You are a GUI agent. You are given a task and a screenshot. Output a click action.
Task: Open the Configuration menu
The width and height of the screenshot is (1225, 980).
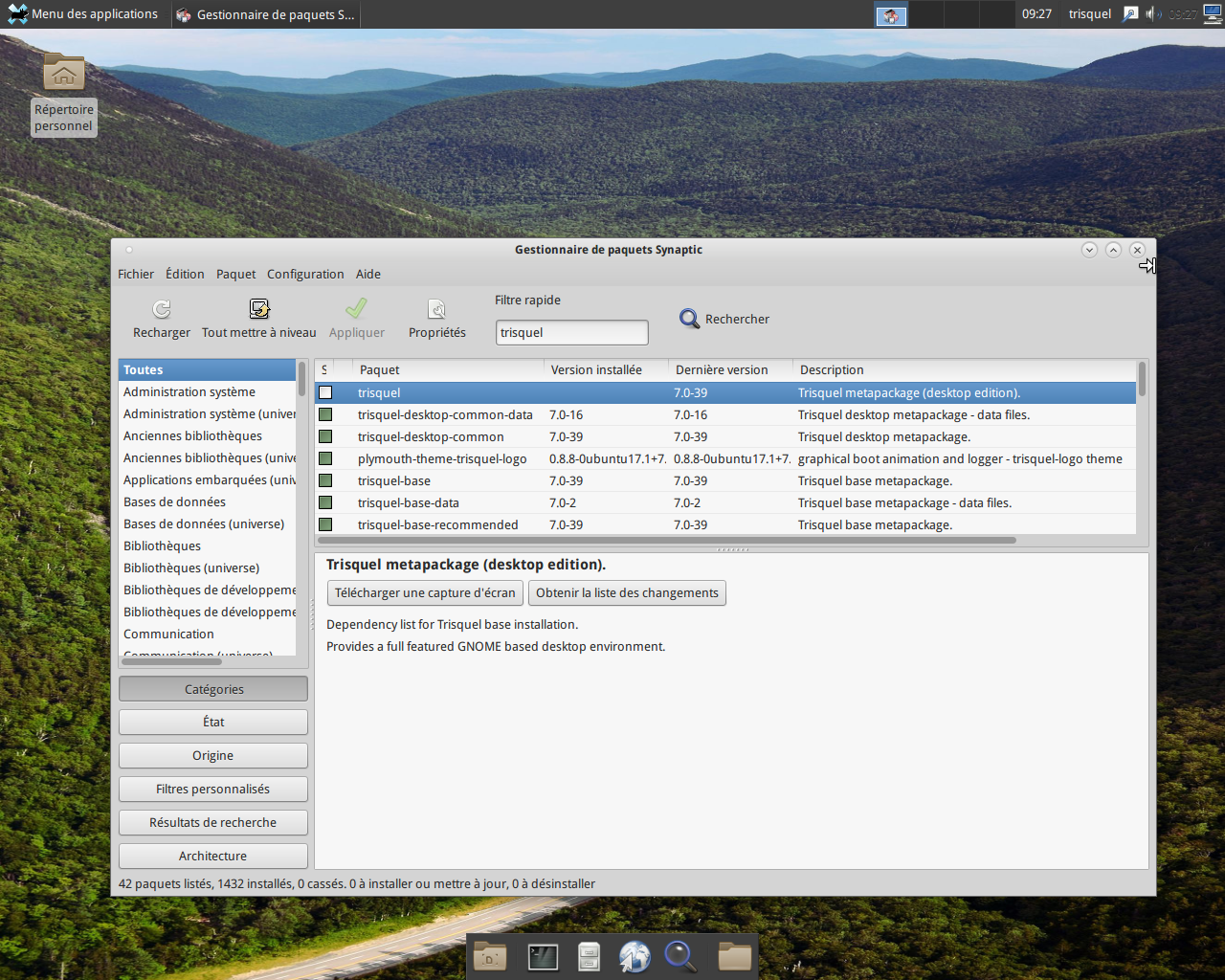(305, 274)
